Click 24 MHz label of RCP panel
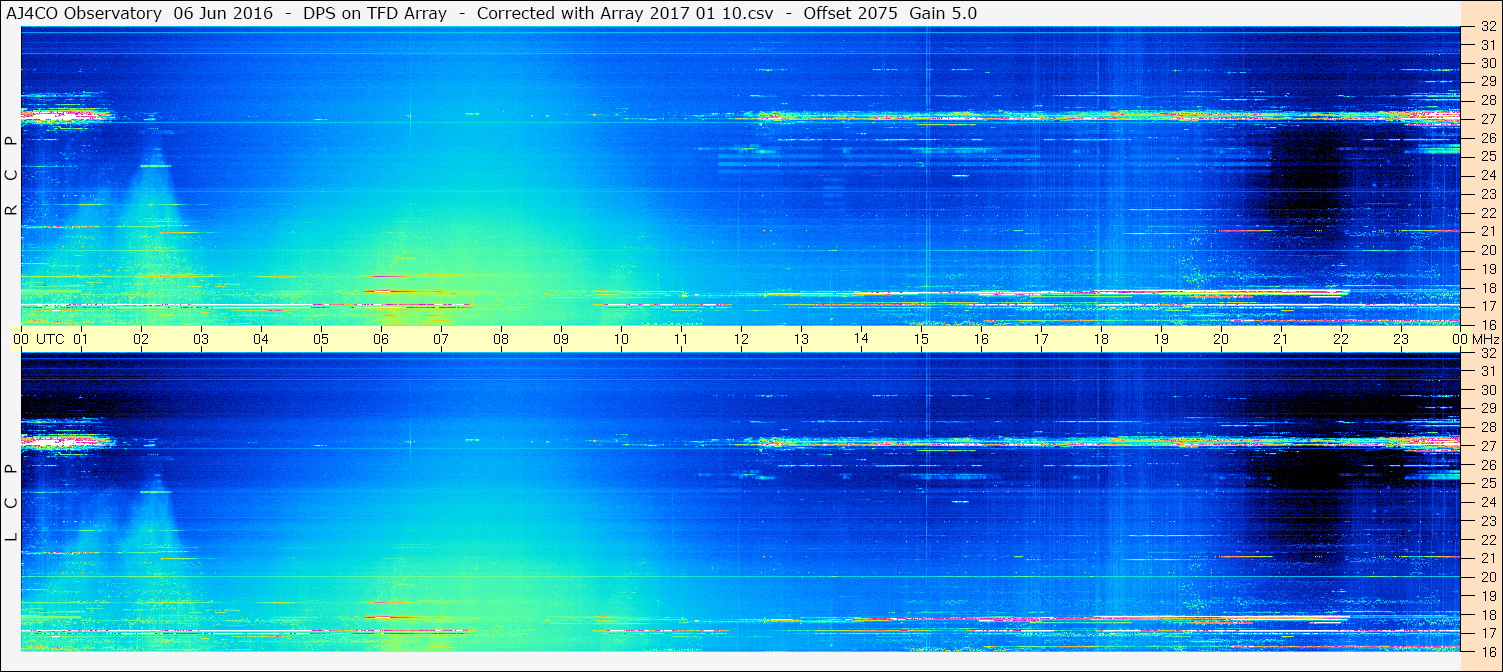This screenshot has width=1503, height=672. pyautogui.click(x=1489, y=176)
